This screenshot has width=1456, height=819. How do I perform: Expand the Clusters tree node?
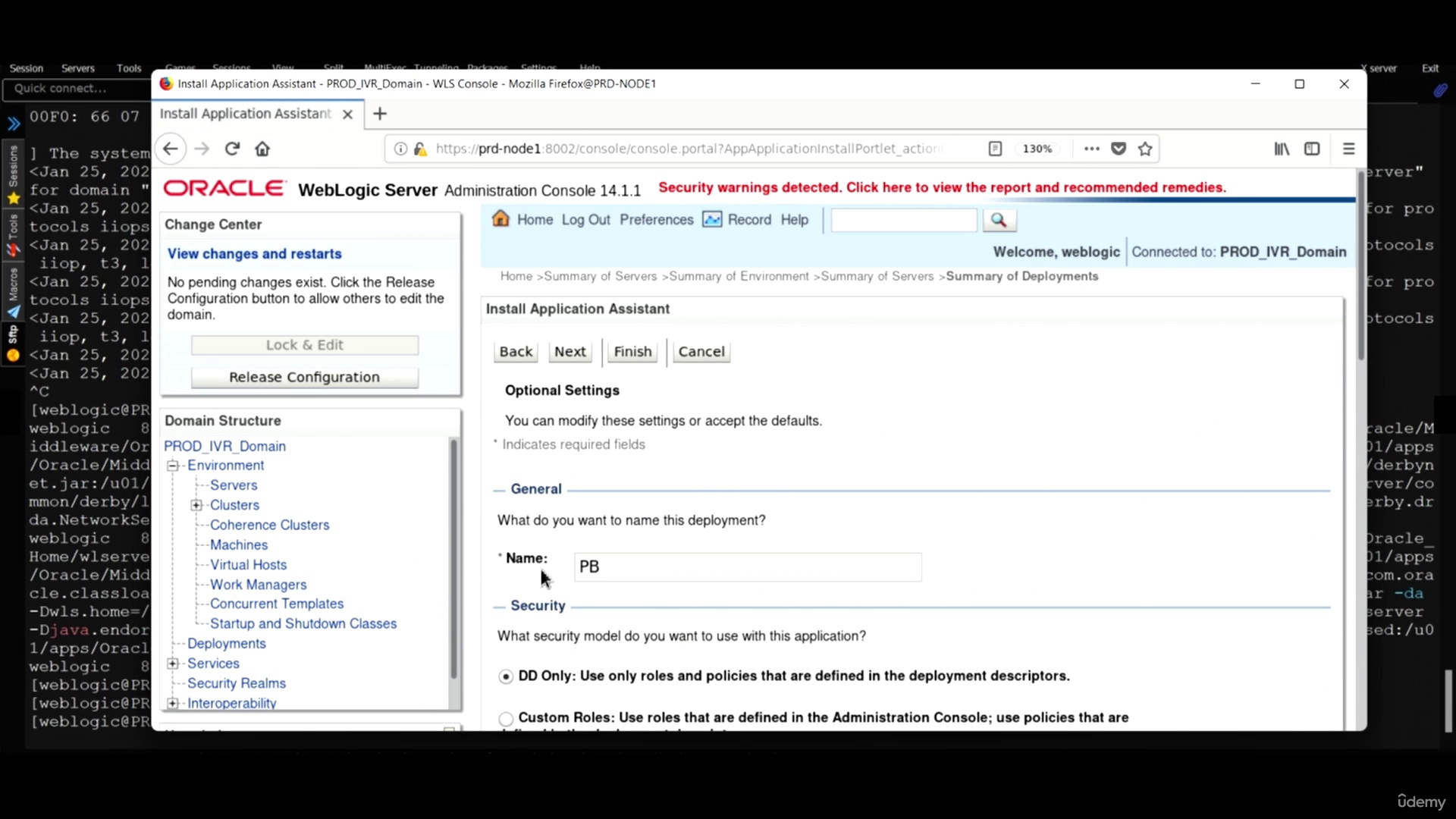(x=196, y=505)
